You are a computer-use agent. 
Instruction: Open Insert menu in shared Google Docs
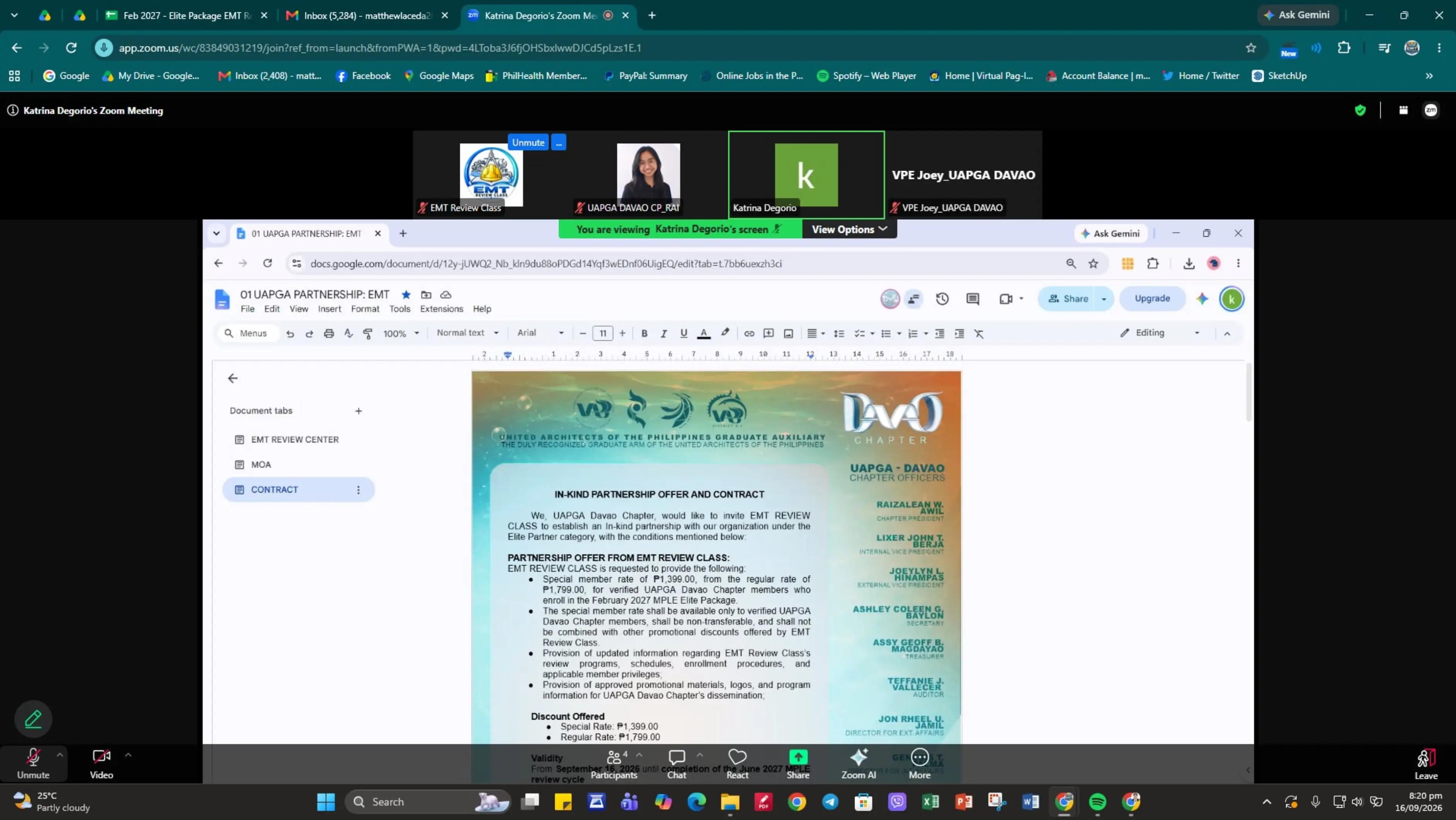(x=329, y=309)
